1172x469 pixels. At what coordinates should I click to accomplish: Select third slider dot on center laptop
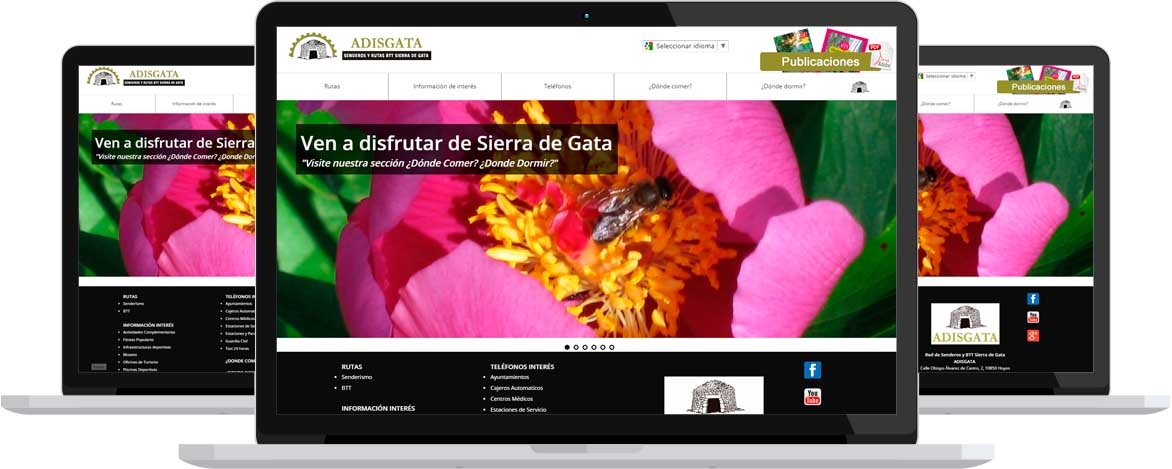pyautogui.click(x=585, y=347)
